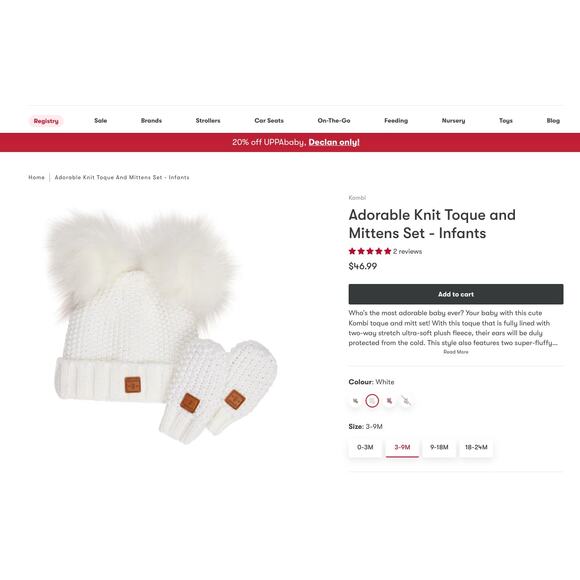Image resolution: width=580 pixels, height=580 pixels.
Task: Select the circled White colour swatch
Action: pyautogui.click(x=372, y=401)
